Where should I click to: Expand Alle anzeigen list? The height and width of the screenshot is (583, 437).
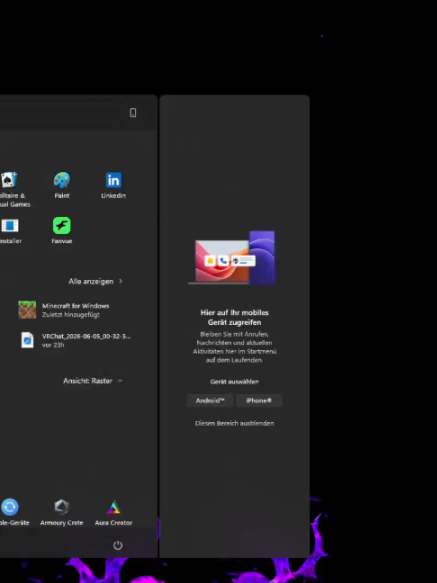click(95, 281)
